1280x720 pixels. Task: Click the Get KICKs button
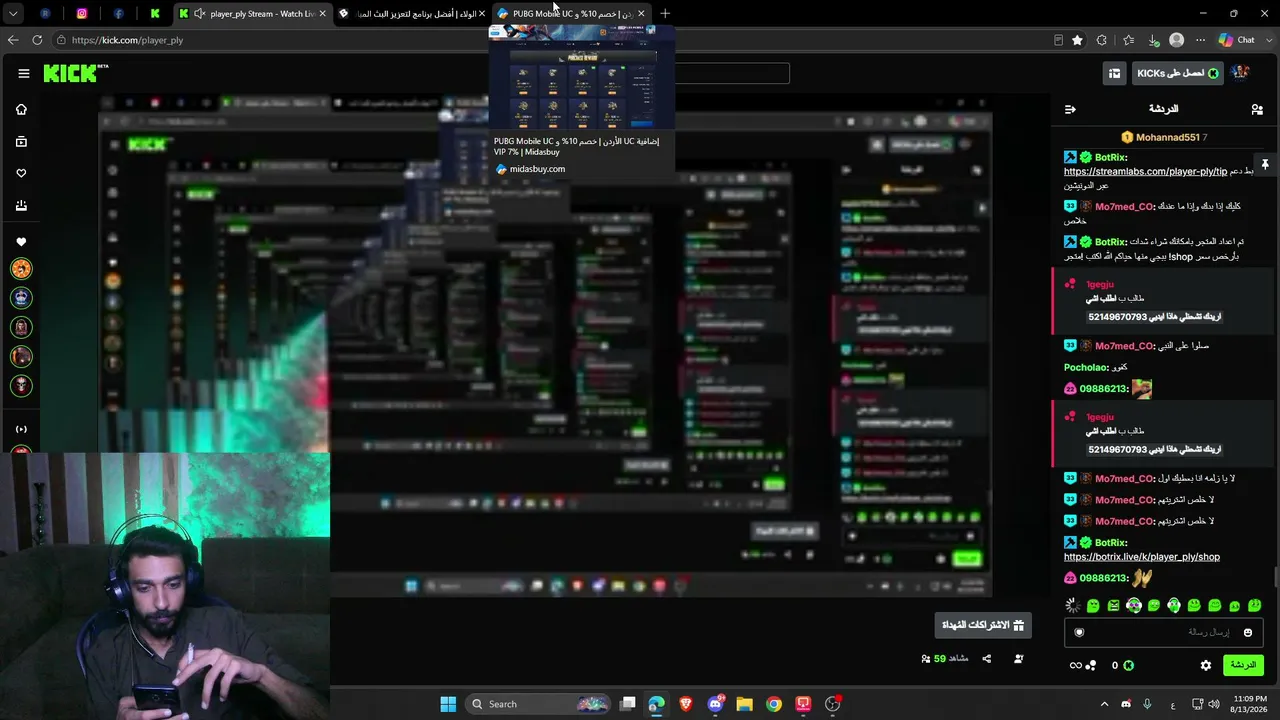pyautogui.click(x=1177, y=73)
